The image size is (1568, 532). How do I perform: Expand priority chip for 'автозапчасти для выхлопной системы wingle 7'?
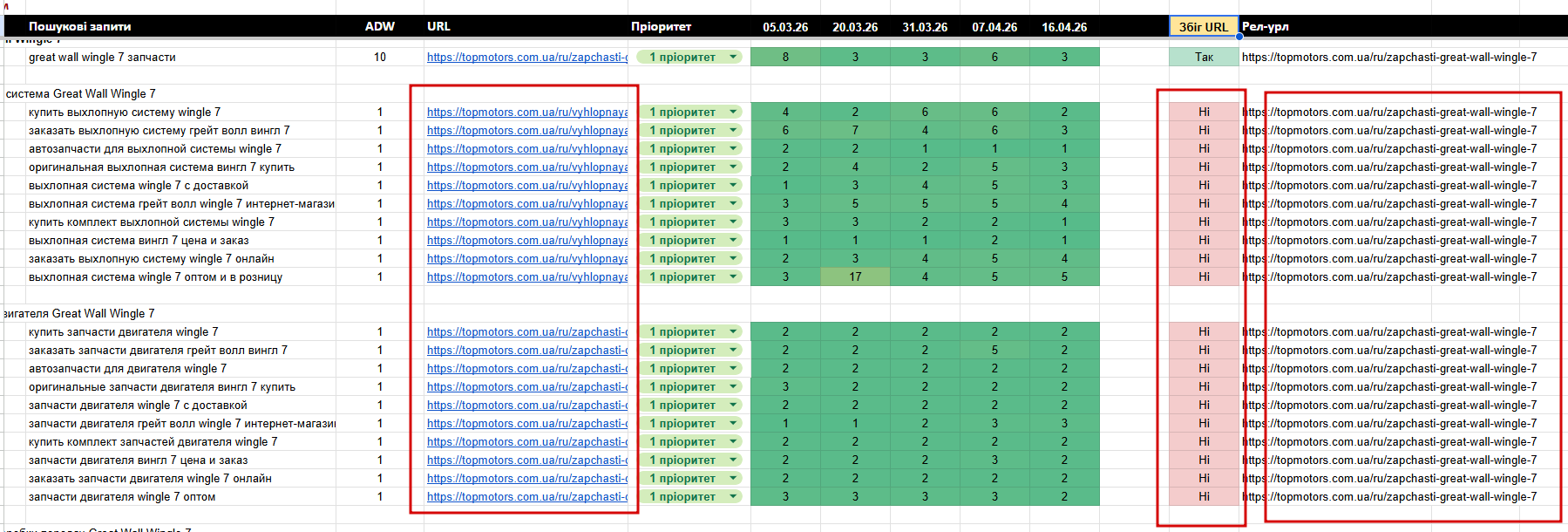(733, 148)
